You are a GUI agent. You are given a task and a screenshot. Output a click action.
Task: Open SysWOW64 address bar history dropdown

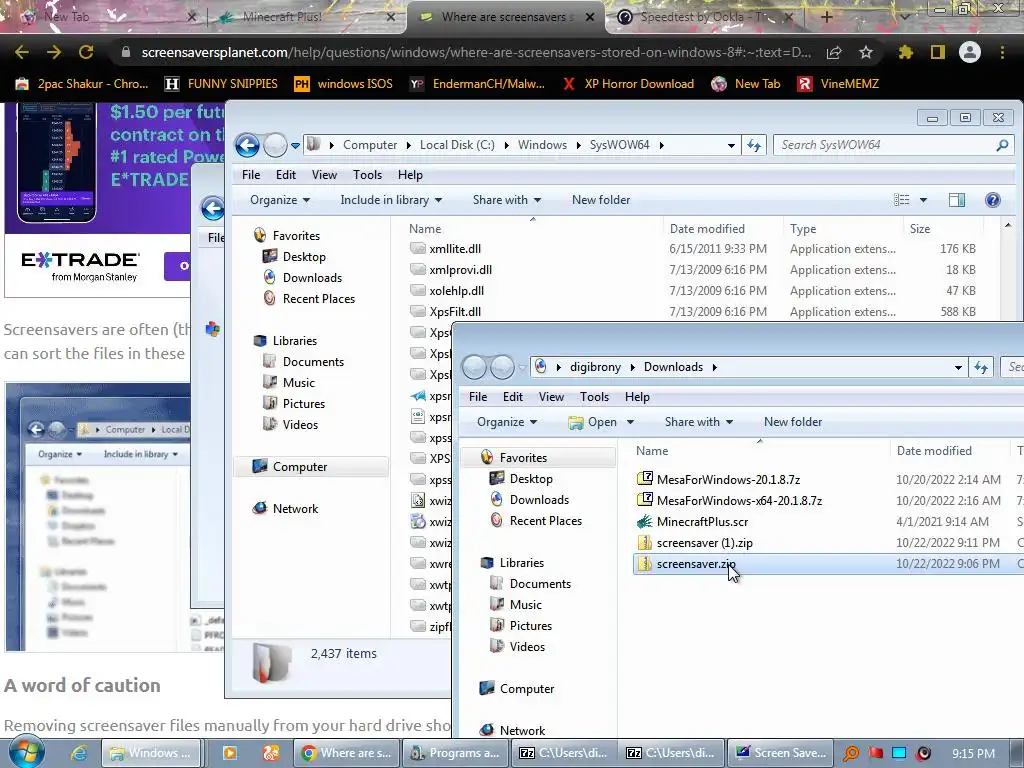tap(731, 146)
